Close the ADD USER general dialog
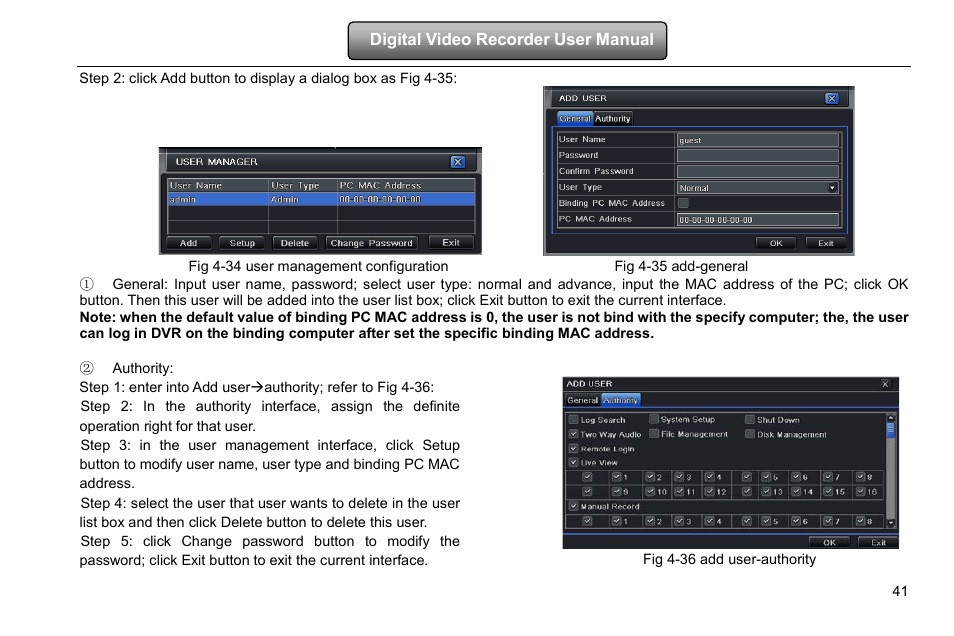This screenshot has height=636, width=954. pos(832,99)
